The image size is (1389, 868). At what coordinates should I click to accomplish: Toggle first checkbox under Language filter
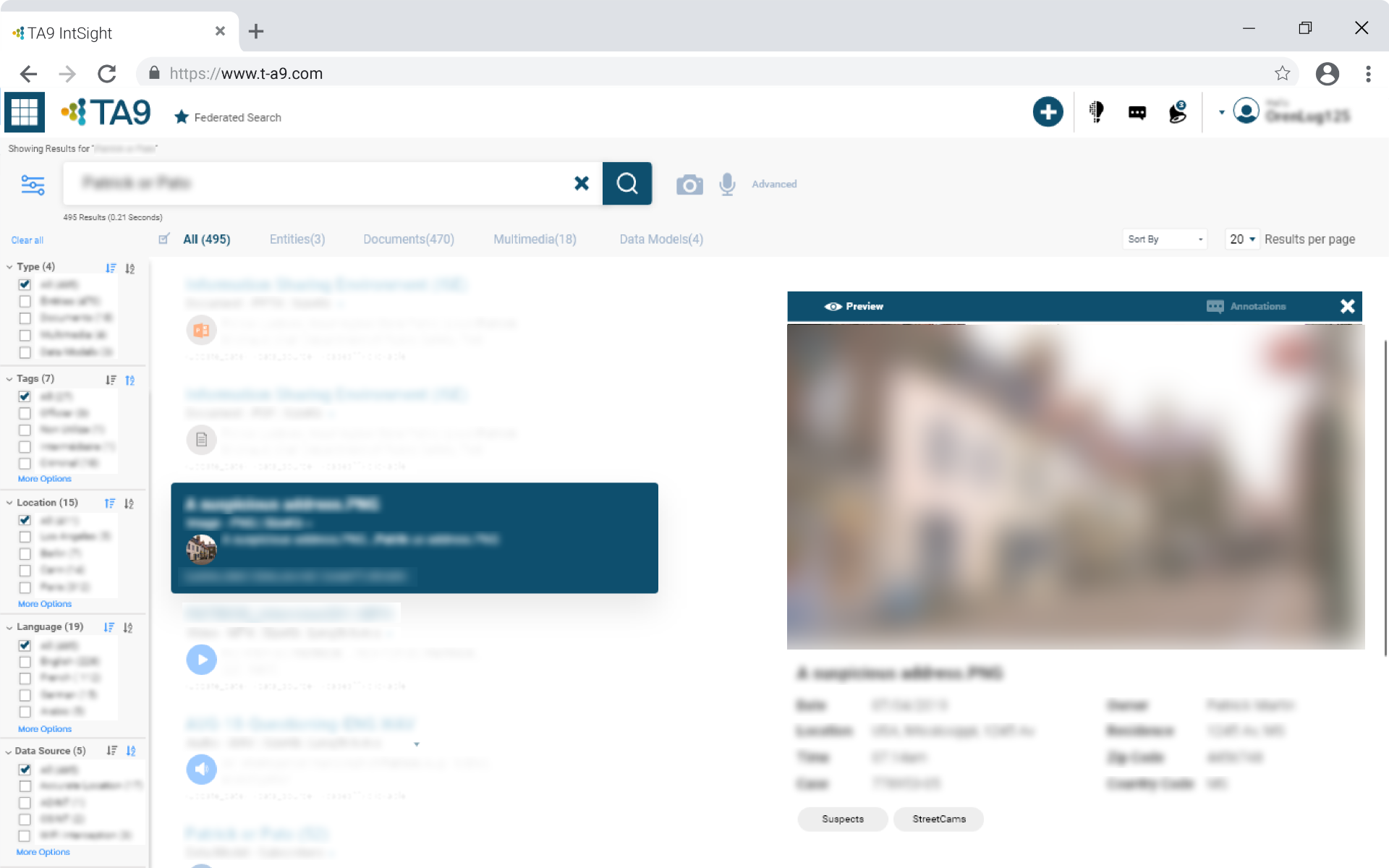pyautogui.click(x=25, y=645)
